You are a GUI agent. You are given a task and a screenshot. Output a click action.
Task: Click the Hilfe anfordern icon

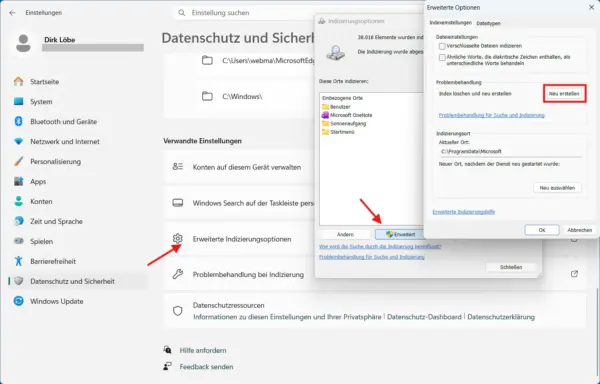pyautogui.click(x=168, y=350)
